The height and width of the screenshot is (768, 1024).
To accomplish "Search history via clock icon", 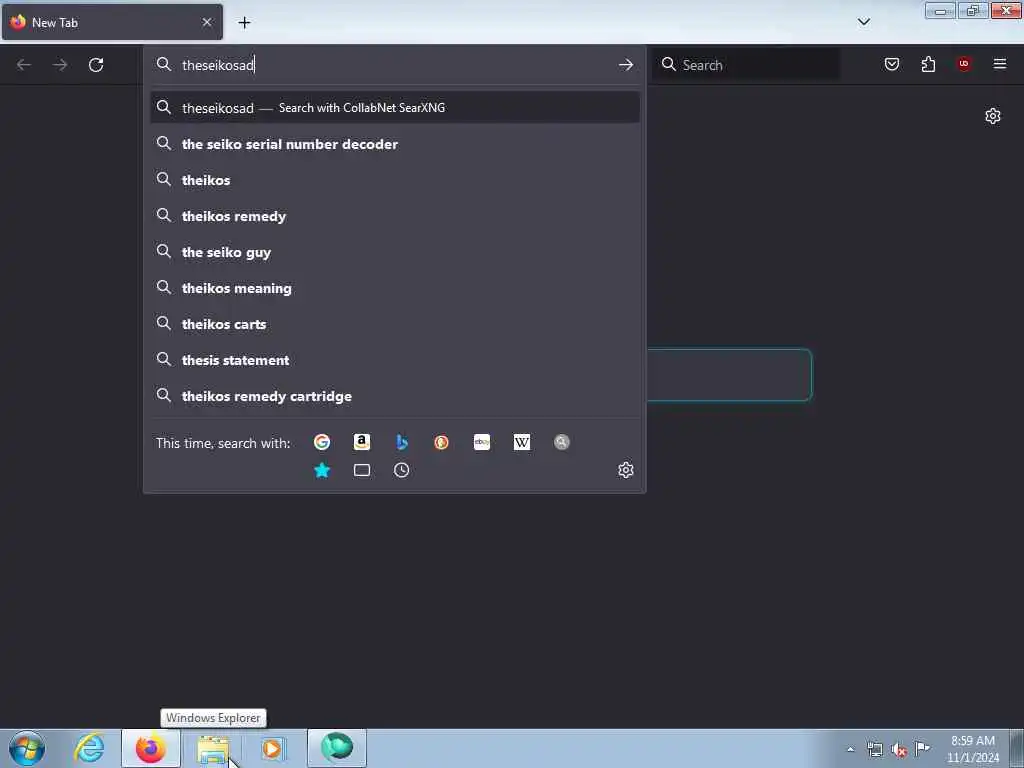I will coord(402,470).
